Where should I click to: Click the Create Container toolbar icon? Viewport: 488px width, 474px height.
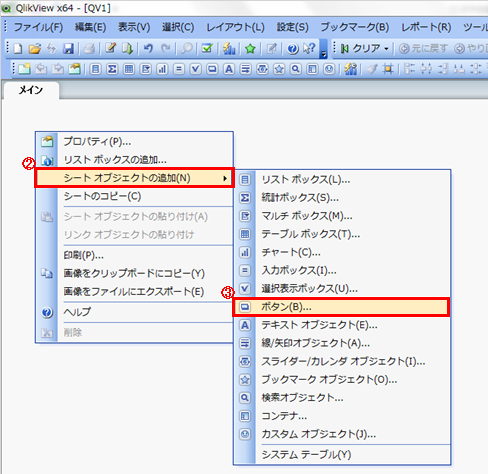tap(312, 69)
